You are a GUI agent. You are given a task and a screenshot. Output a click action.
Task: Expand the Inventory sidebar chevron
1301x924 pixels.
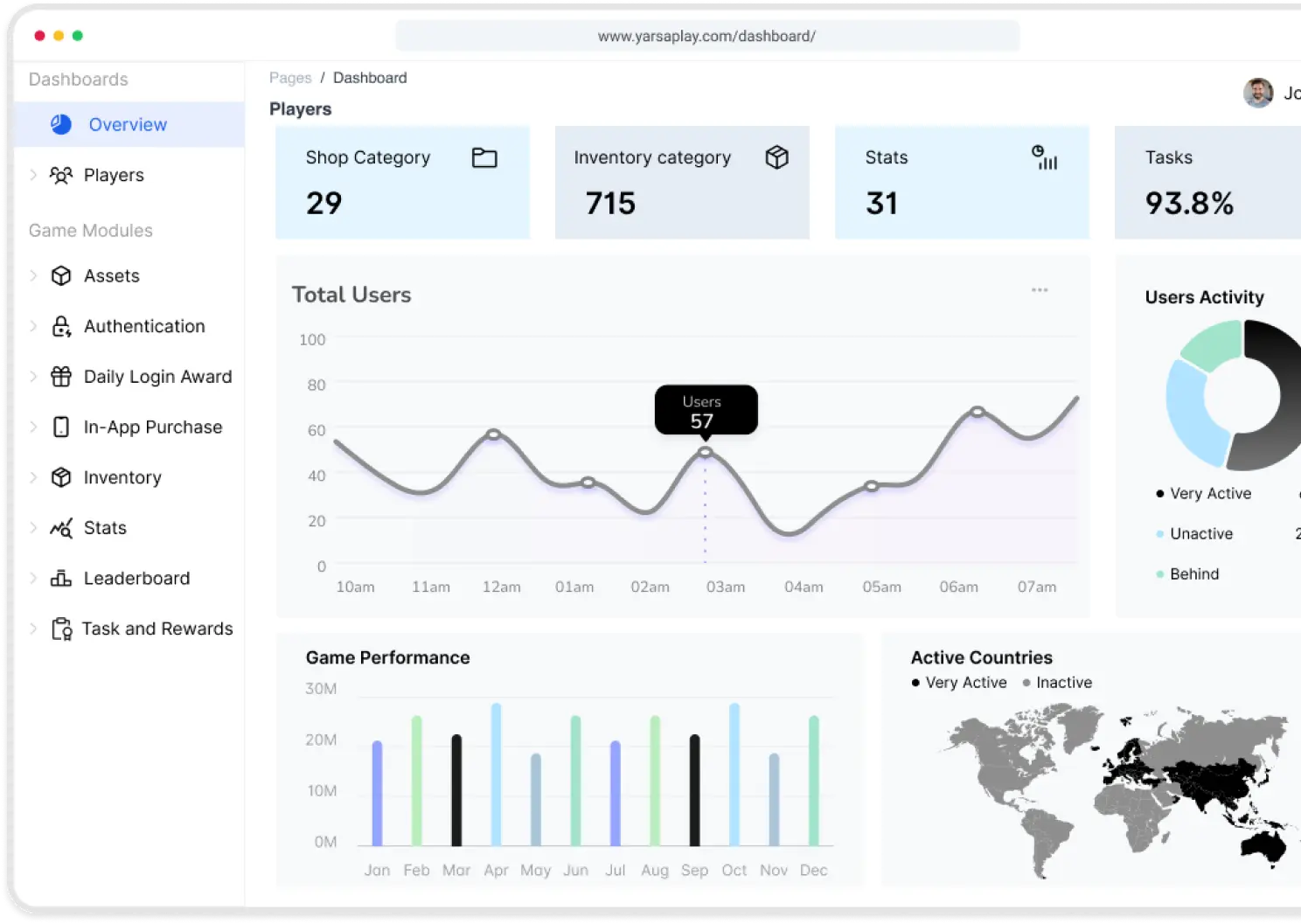(33, 477)
